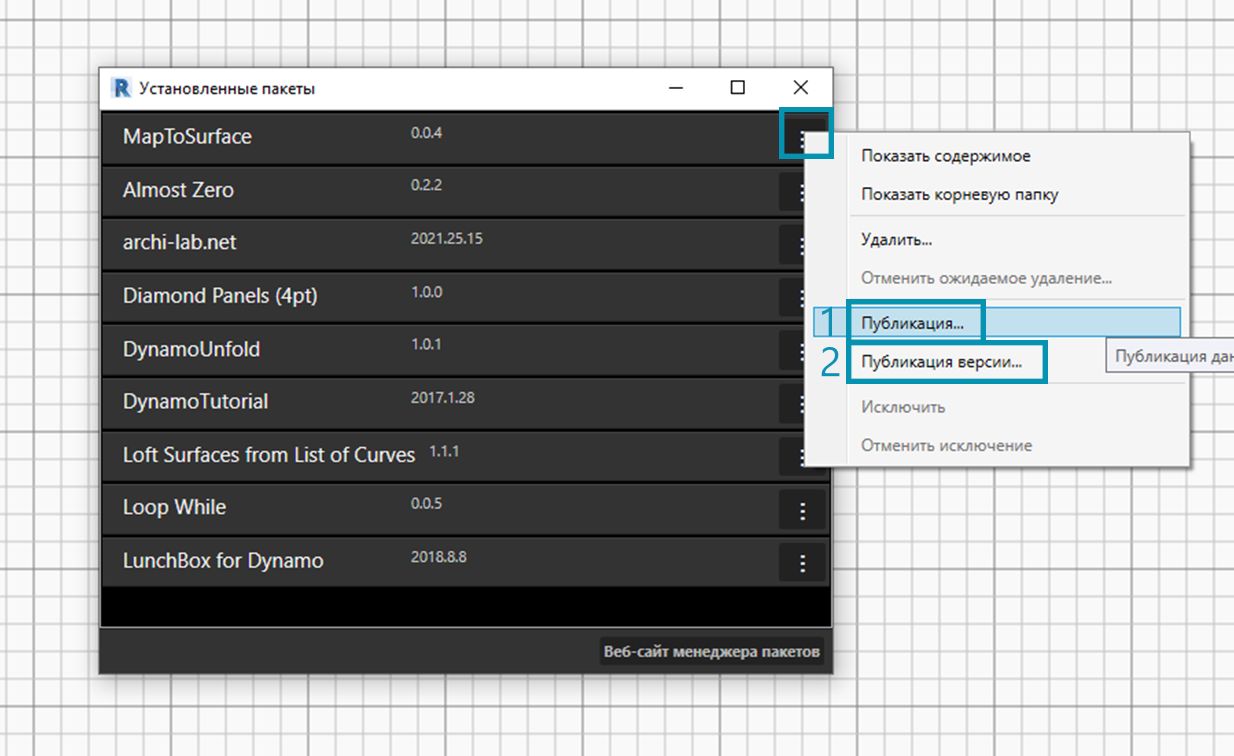
Task: Click version 1.0.0 of Diamond Panels
Action: (x=426, y=292)
